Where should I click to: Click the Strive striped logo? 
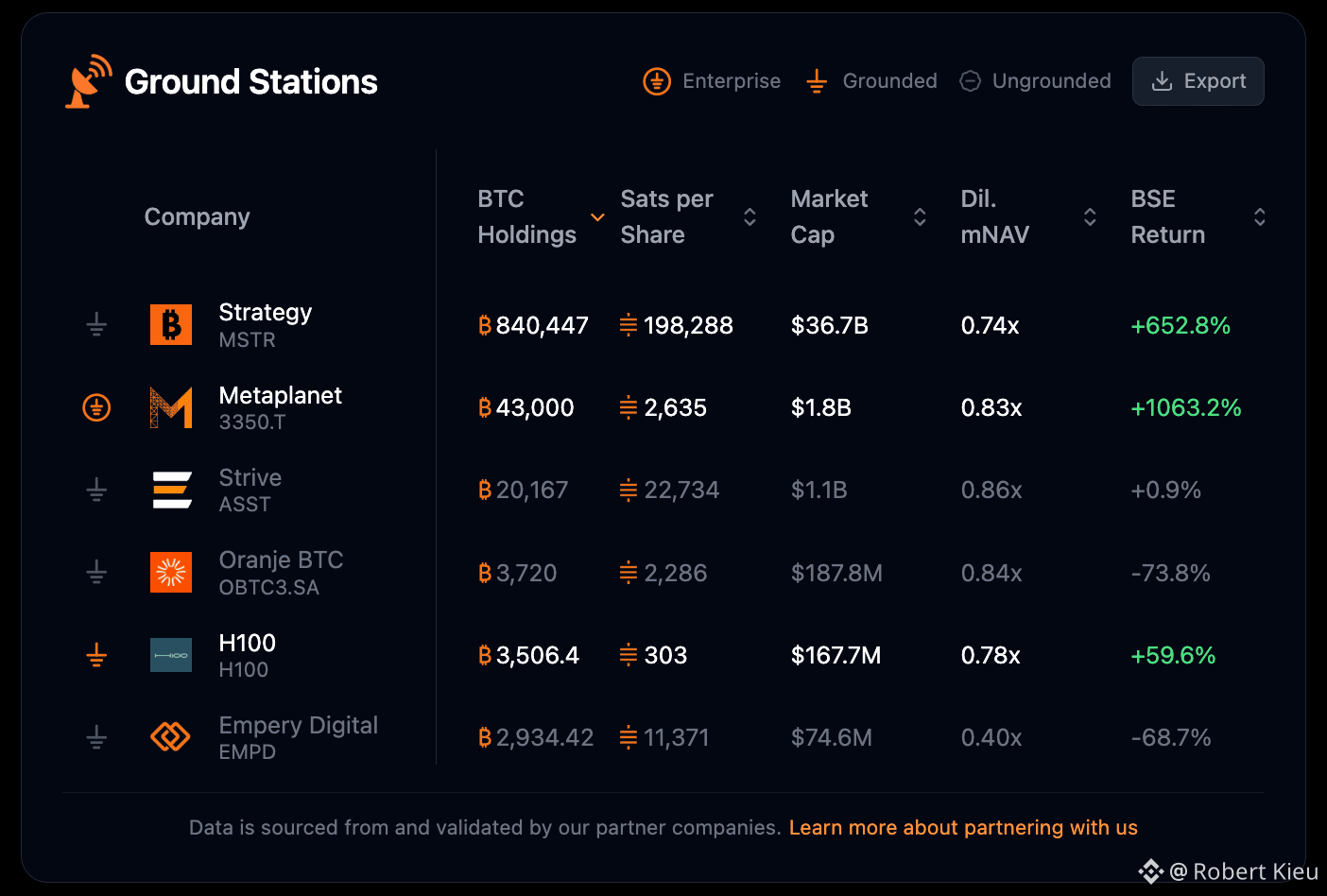click(172, 490)
